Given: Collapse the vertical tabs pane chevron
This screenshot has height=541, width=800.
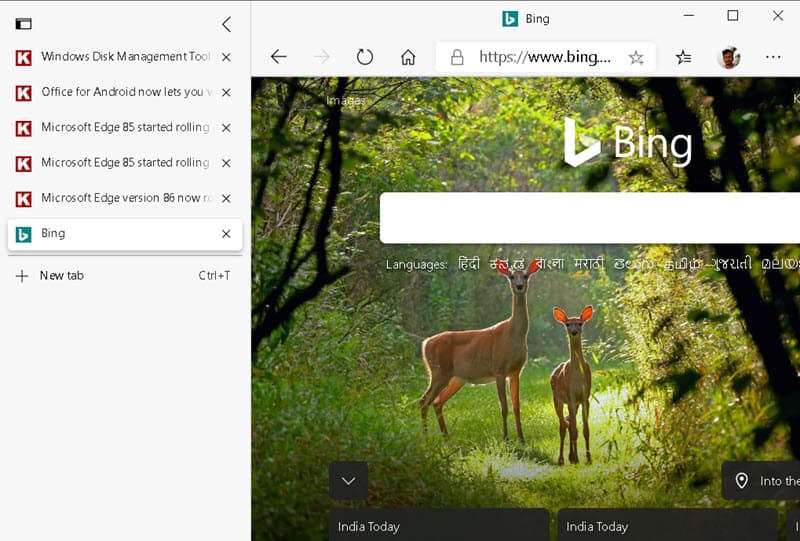Looking at the screenshot, I should click(x=227, y=24).
